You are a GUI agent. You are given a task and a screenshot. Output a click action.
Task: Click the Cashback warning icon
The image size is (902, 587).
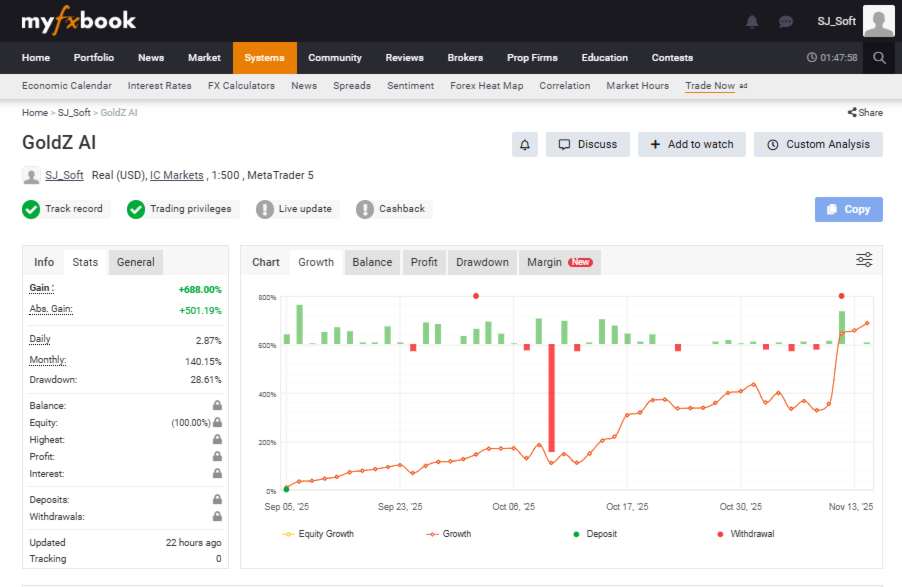365,209
